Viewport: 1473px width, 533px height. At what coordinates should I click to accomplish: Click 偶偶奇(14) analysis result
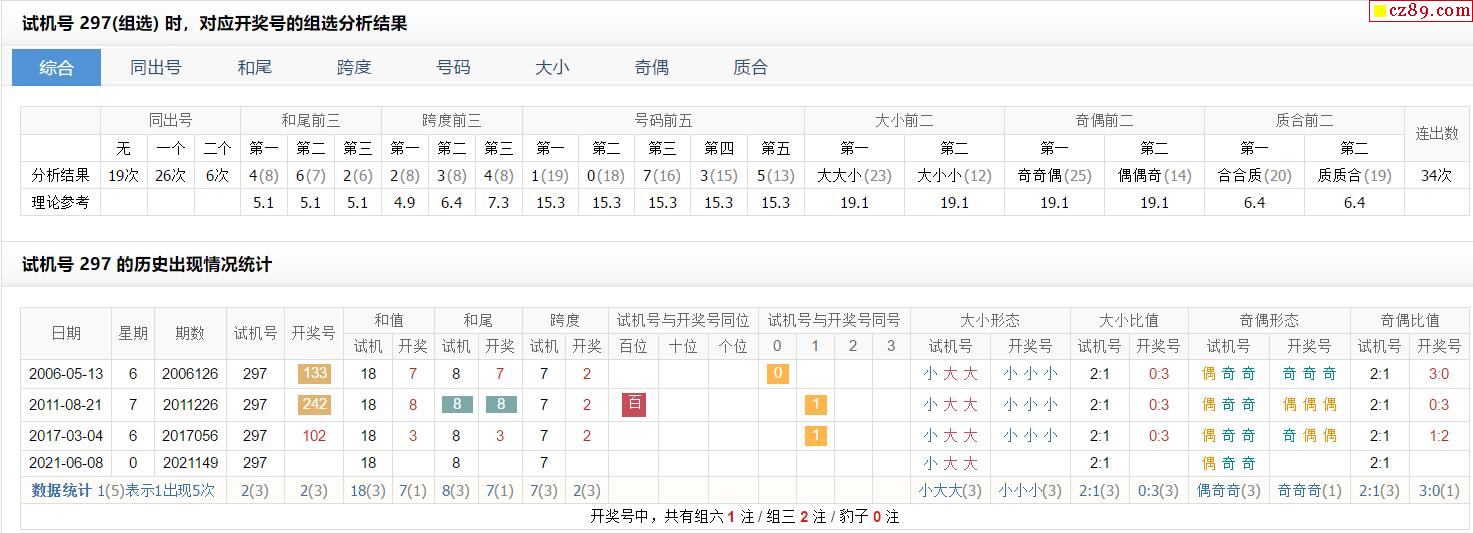pos(1154,175)
